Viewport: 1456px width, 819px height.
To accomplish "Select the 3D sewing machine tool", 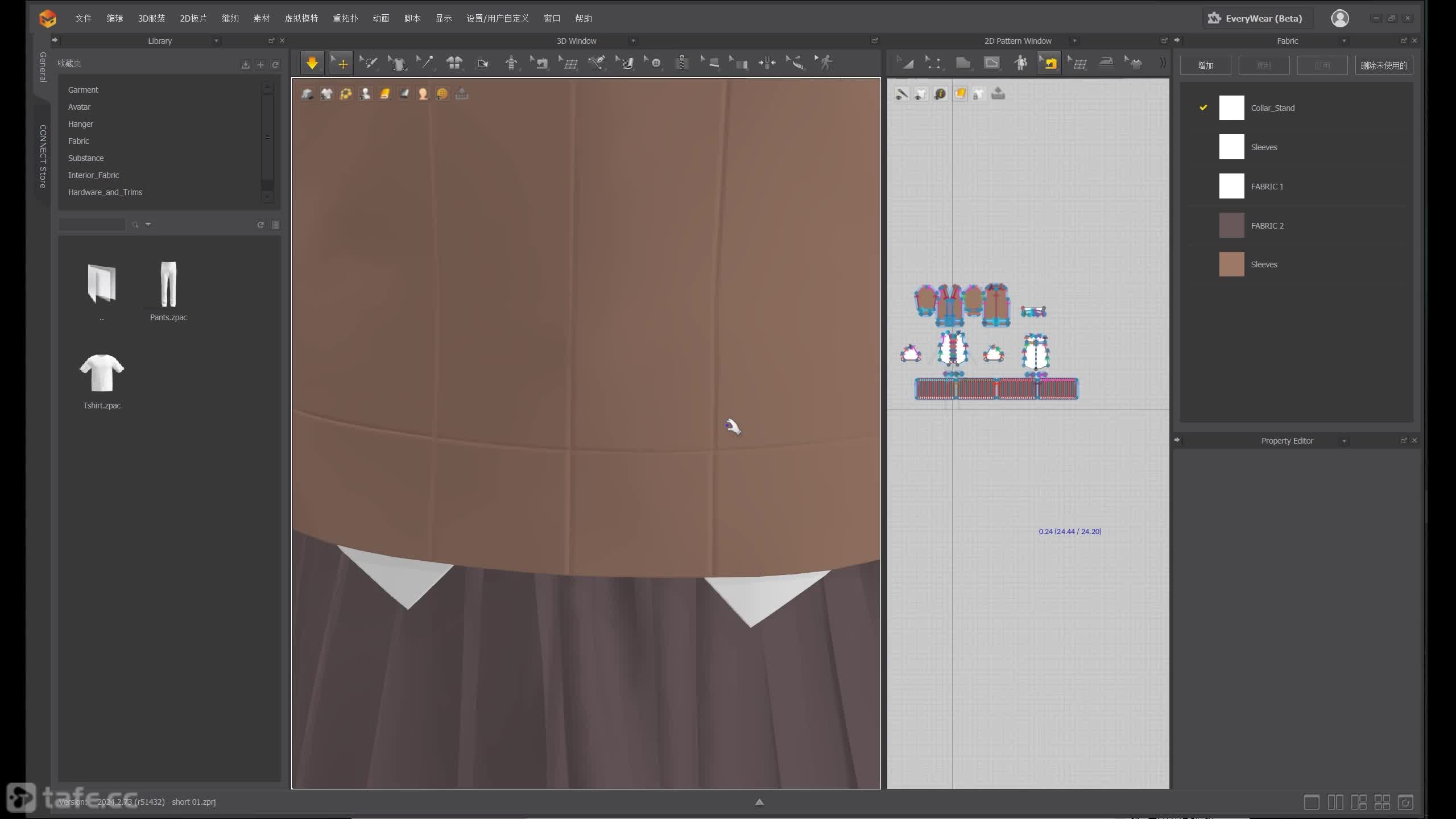I will pyautogui.click(x=539, y=63).
